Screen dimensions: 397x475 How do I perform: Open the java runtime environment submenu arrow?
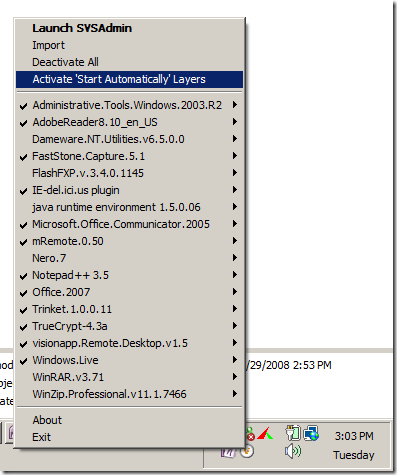[235, 206]
